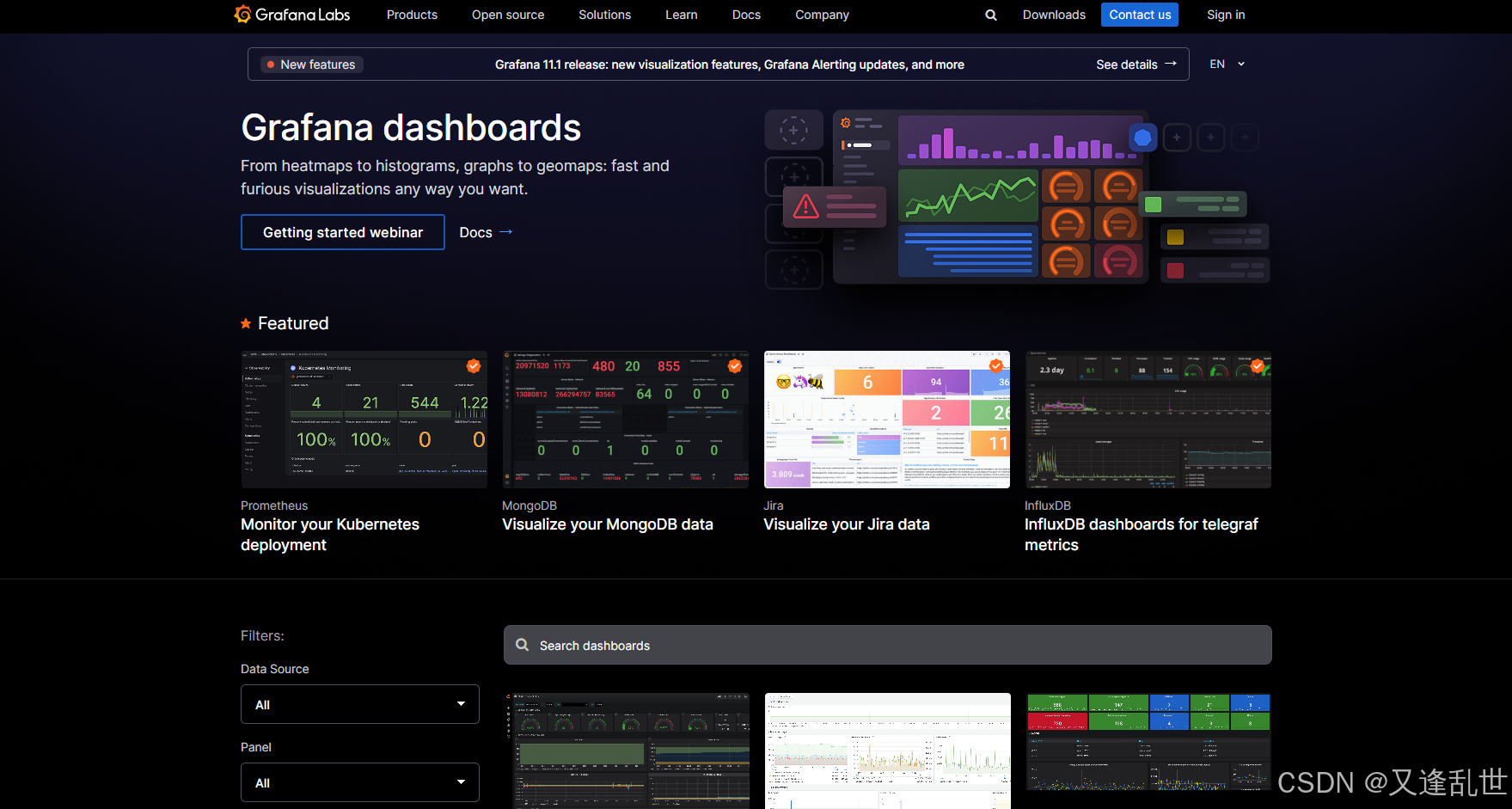This screenshot has width=1512, height=809.
Task: Focus the Search dashboards field
Action: tap(888, 645)
